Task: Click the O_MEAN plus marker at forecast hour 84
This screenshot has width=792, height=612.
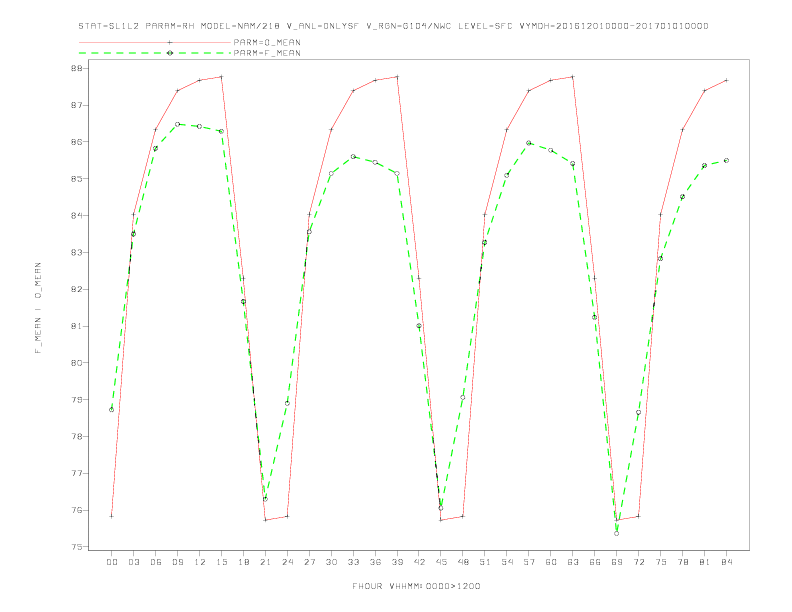Action: tap(726, 80)
